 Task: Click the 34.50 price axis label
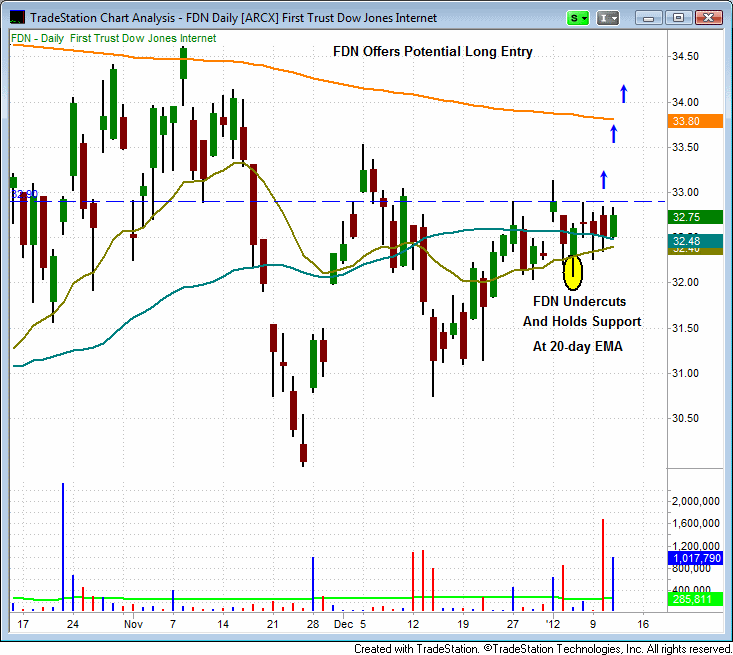point(685,57)
